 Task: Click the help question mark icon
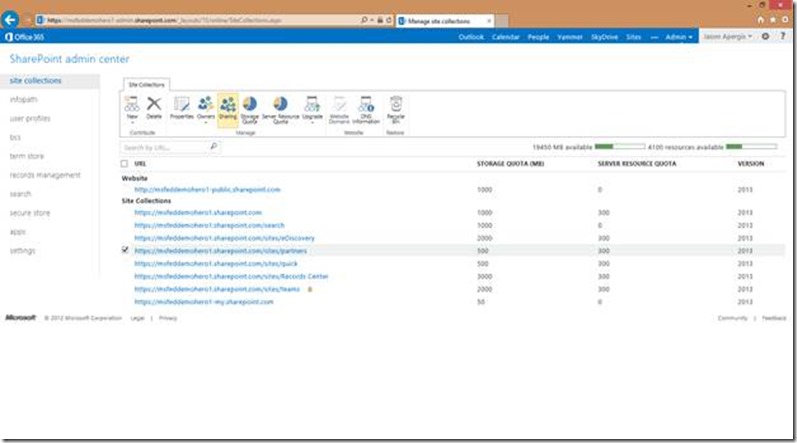click(783, 36)
